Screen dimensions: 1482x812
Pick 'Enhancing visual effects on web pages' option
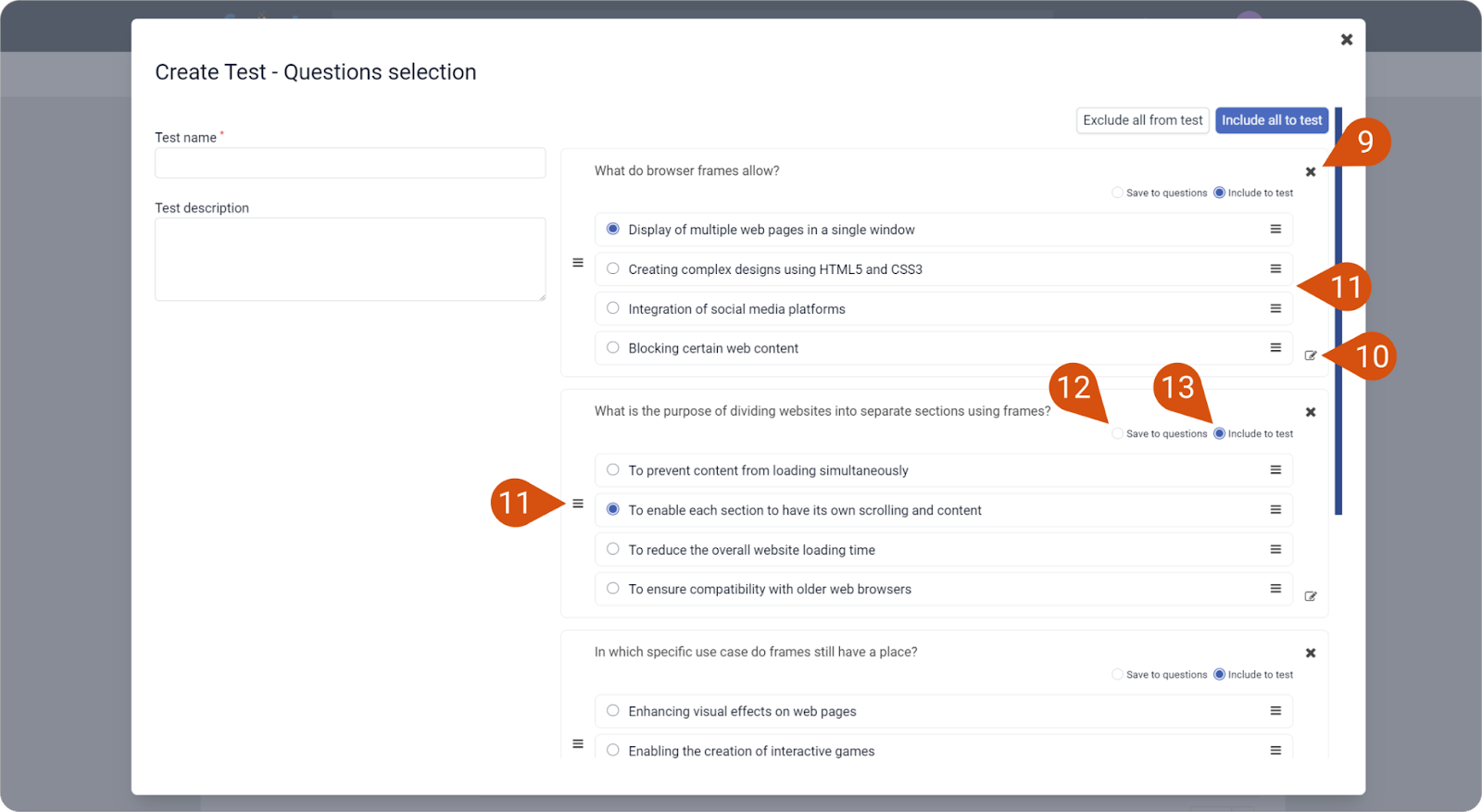pos(613,711)
